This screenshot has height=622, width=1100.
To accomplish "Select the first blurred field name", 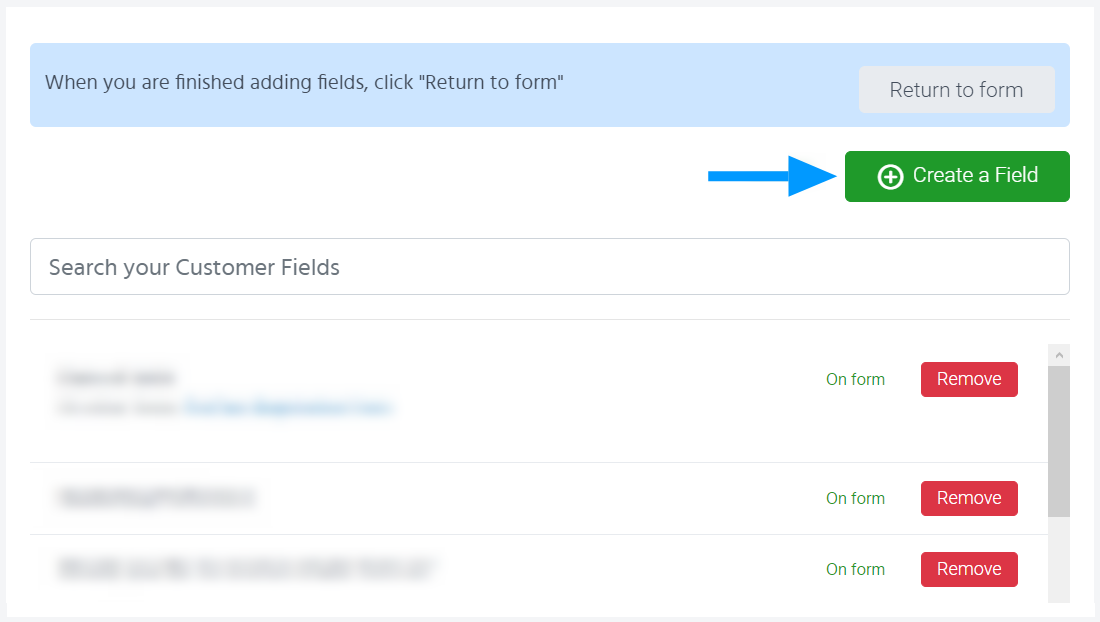I will 116,378.
